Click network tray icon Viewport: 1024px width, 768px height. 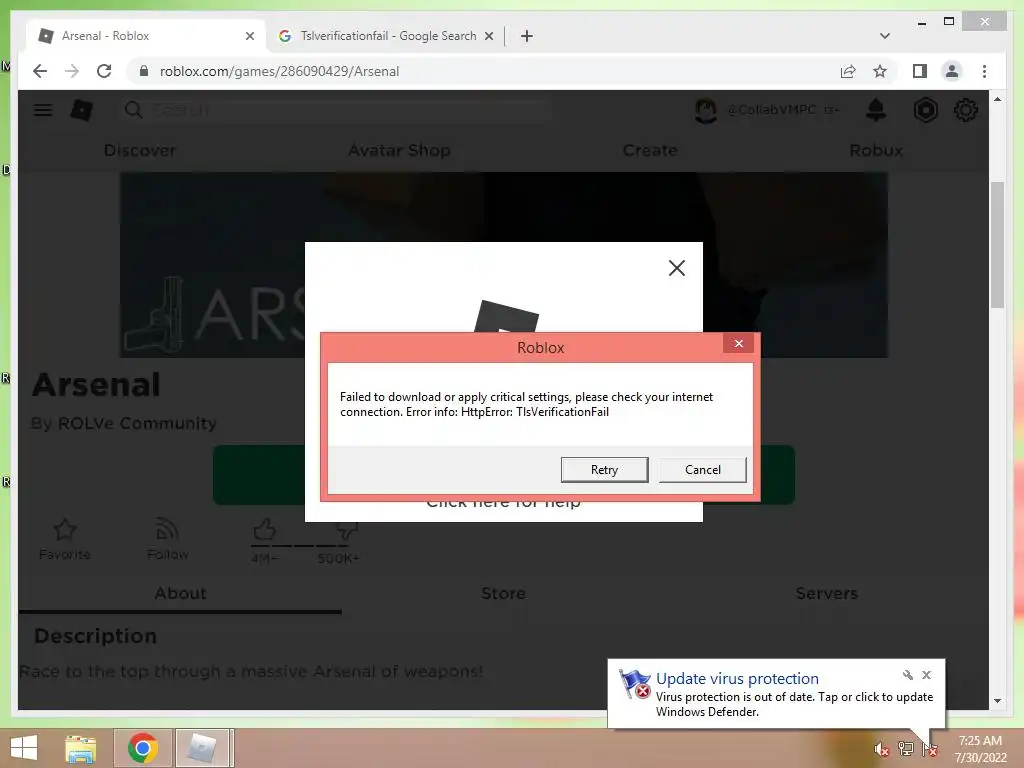tap(906, 749)
